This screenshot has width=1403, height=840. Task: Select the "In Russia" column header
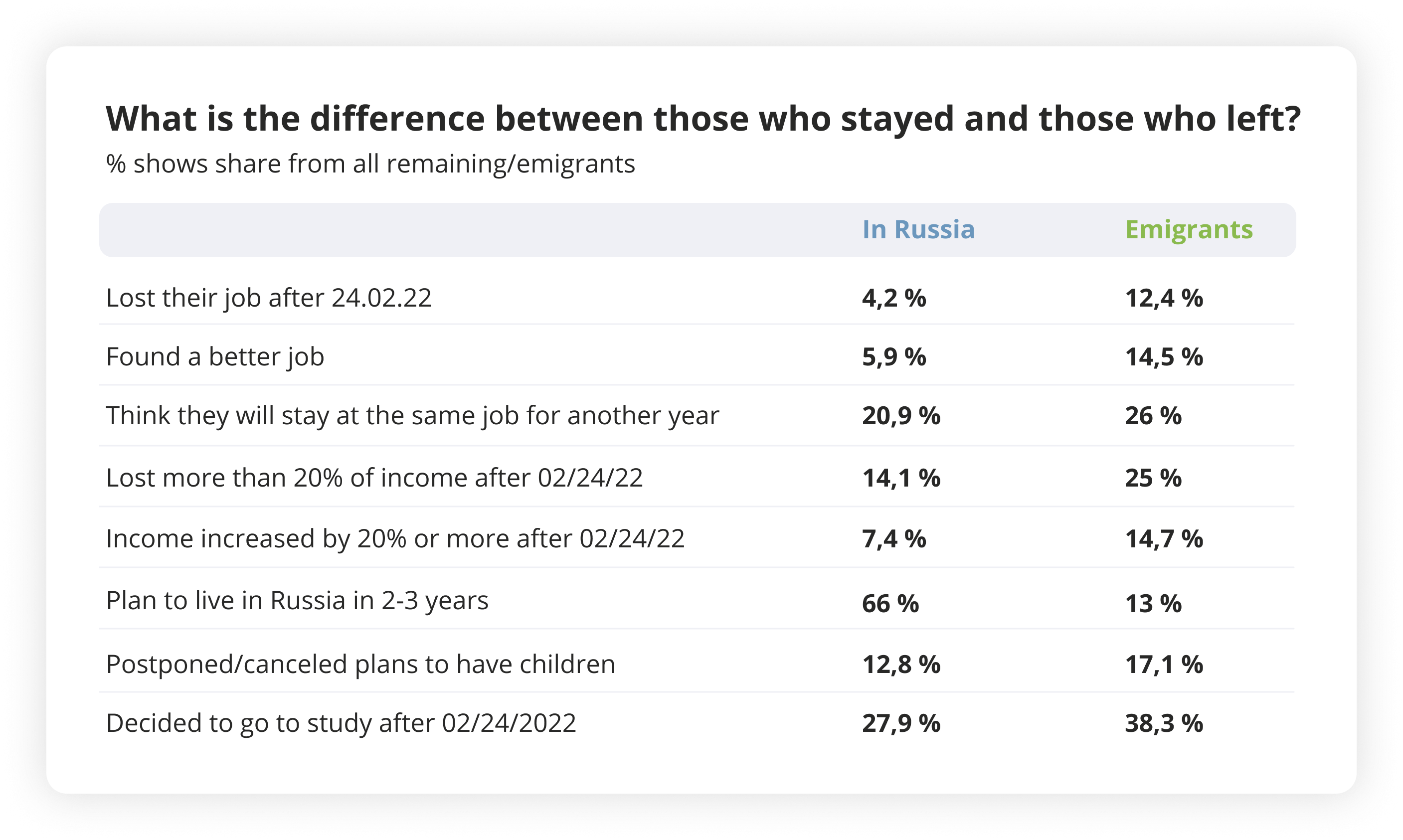(x=918, y=230)
